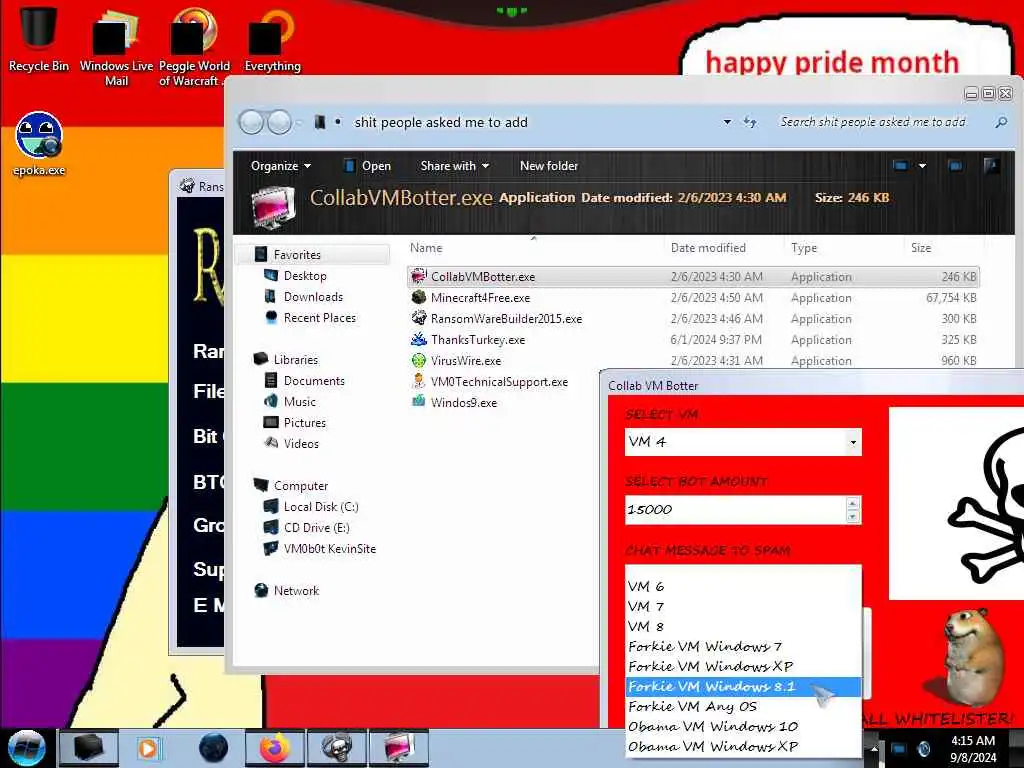
Task: Open the epoka.exe desktop icon
Action: 39,144
